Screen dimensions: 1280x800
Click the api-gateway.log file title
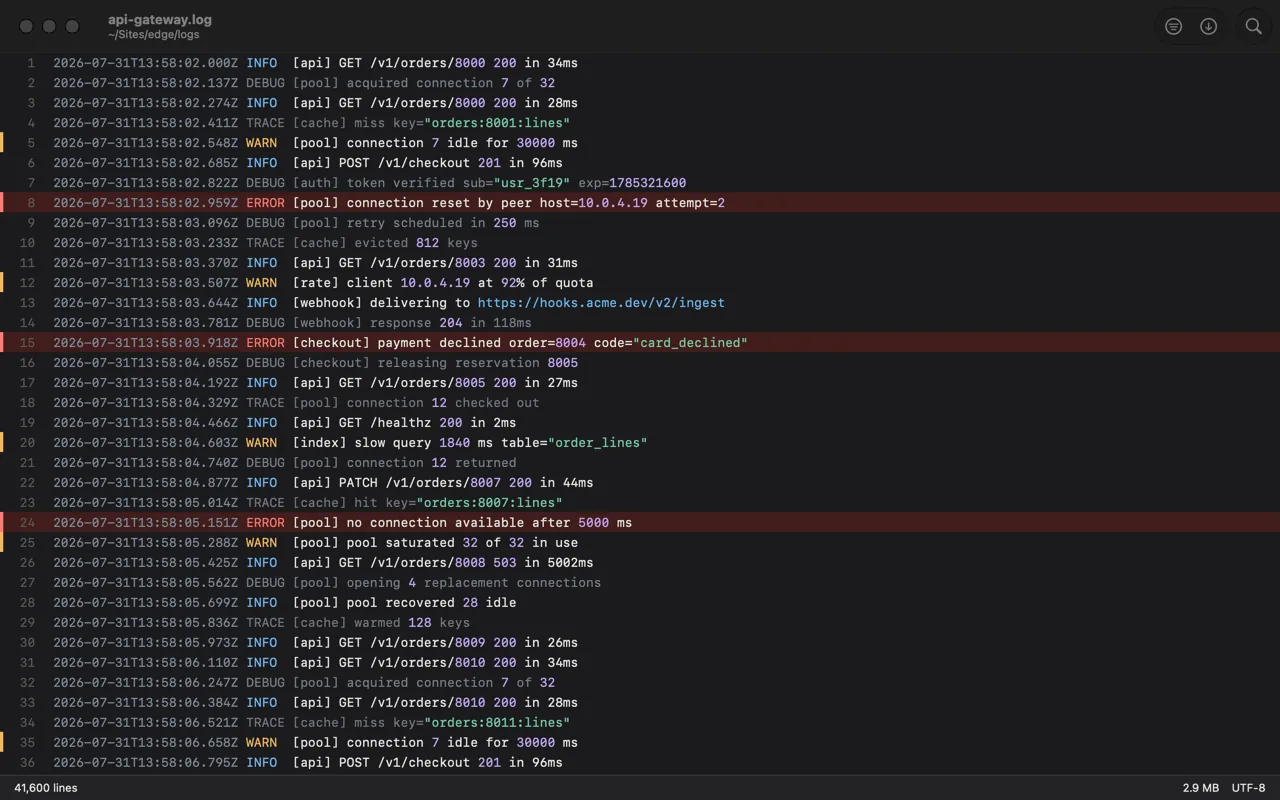pyautogui.click(x=160, y=19)
